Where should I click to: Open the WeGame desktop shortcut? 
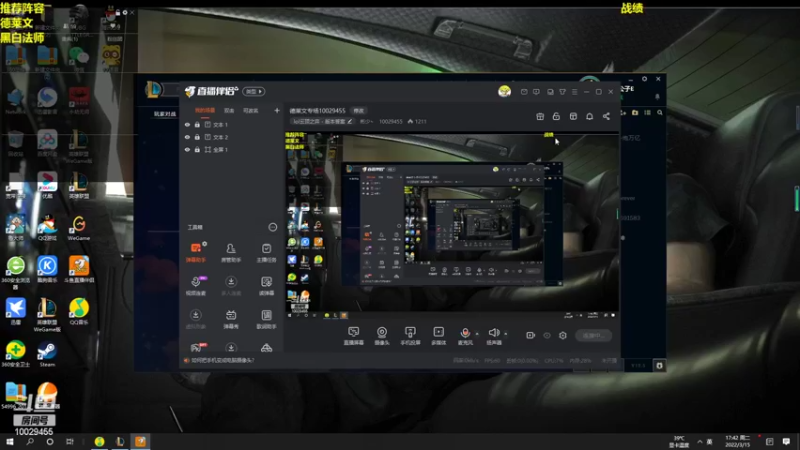pyautogui.click(x=79, y=228)
